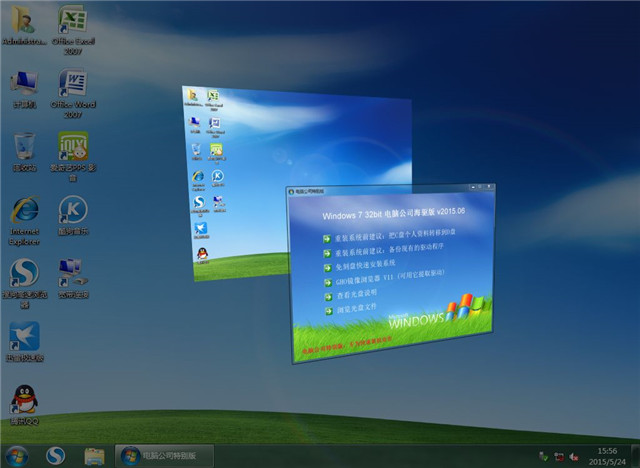Image resolution: width=640 pixels, height=468 pixels.
Task: Open the file explorer taskbar icon
Action: point(95,455)
